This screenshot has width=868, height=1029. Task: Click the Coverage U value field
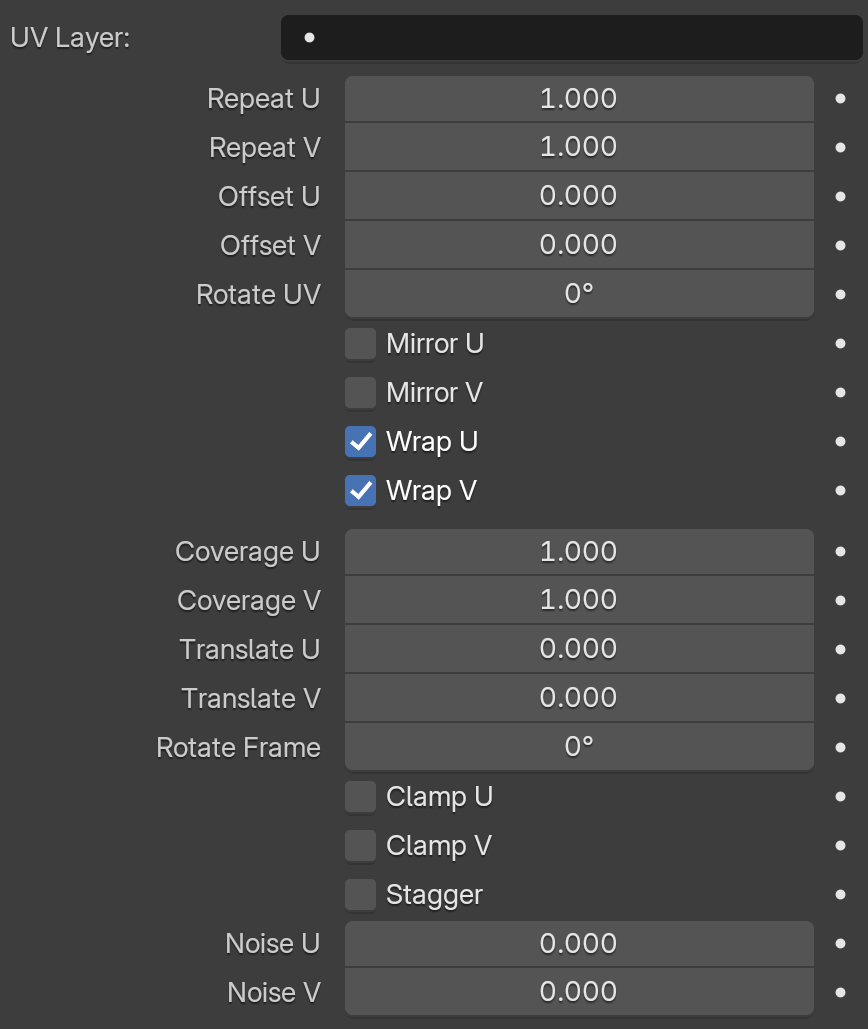[579, 552]
